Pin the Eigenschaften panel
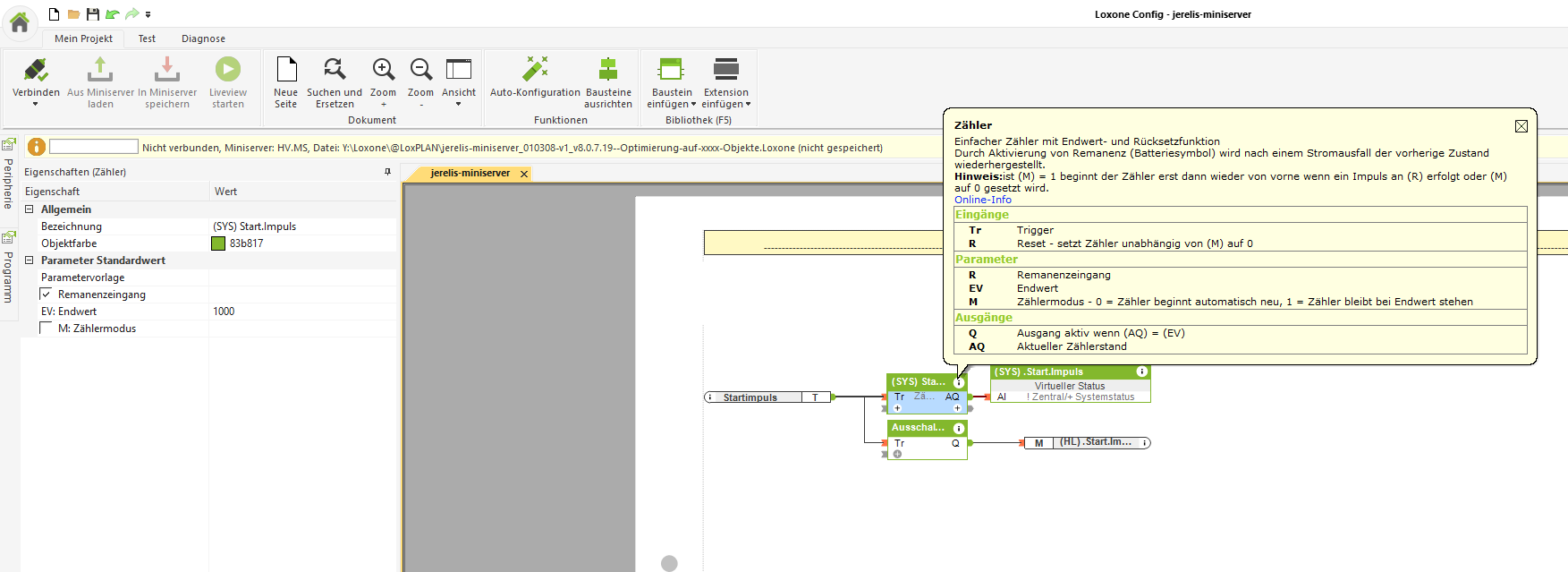This screenshot has width=1568, height=572. tap(387, 172)
